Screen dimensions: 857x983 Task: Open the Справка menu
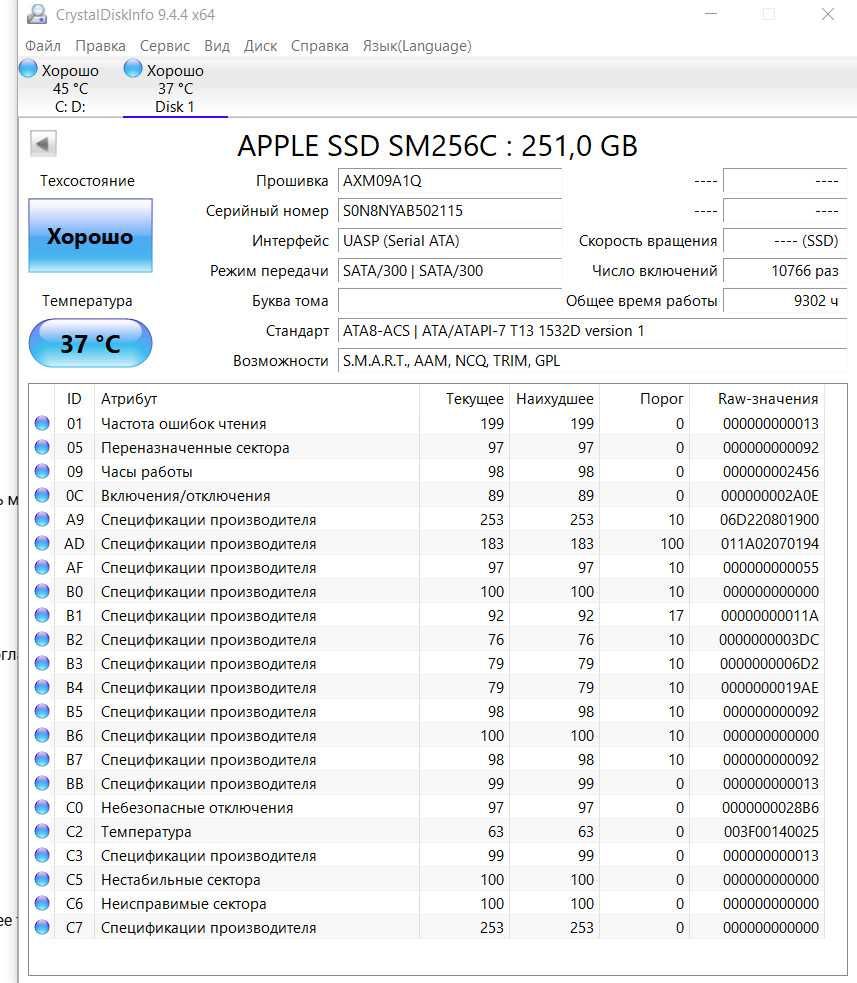coord(320,46)
